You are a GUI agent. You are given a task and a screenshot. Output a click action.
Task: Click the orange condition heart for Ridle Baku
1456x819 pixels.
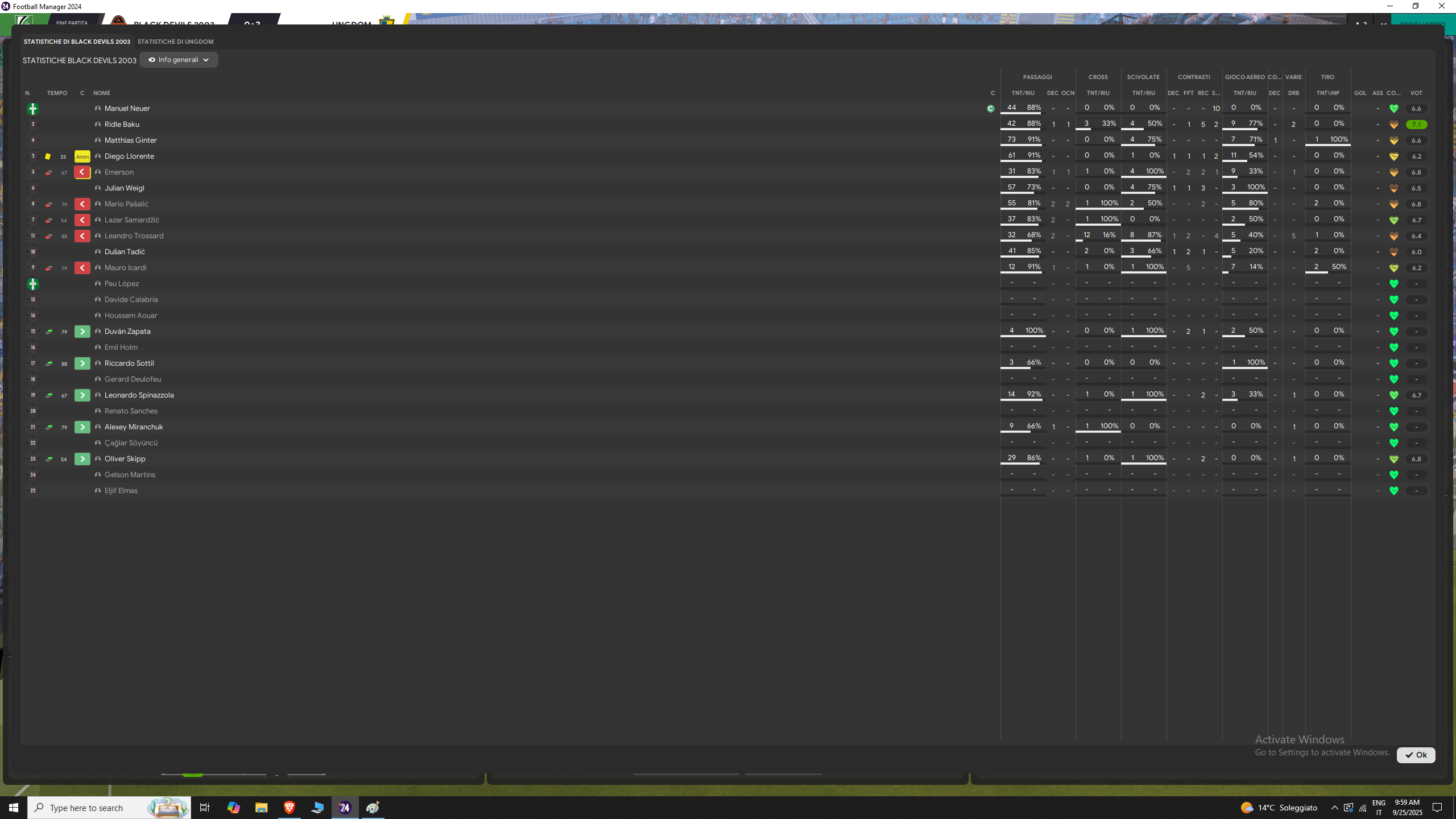click(1393, 125)
